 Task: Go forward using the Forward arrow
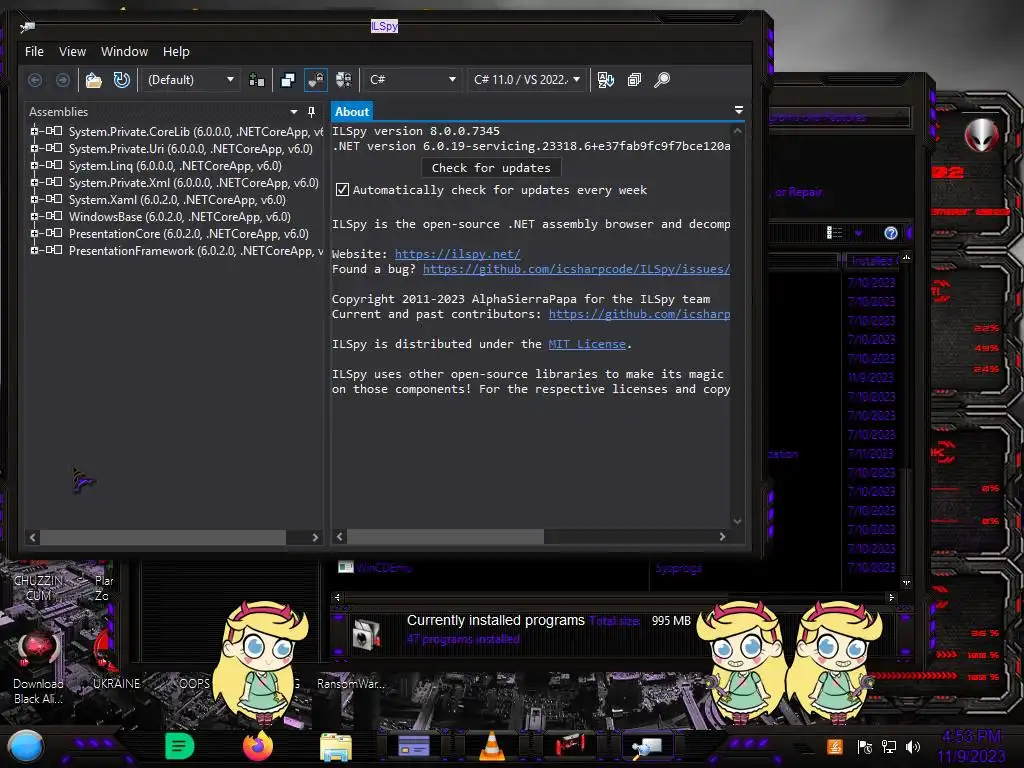coord(63,80)
